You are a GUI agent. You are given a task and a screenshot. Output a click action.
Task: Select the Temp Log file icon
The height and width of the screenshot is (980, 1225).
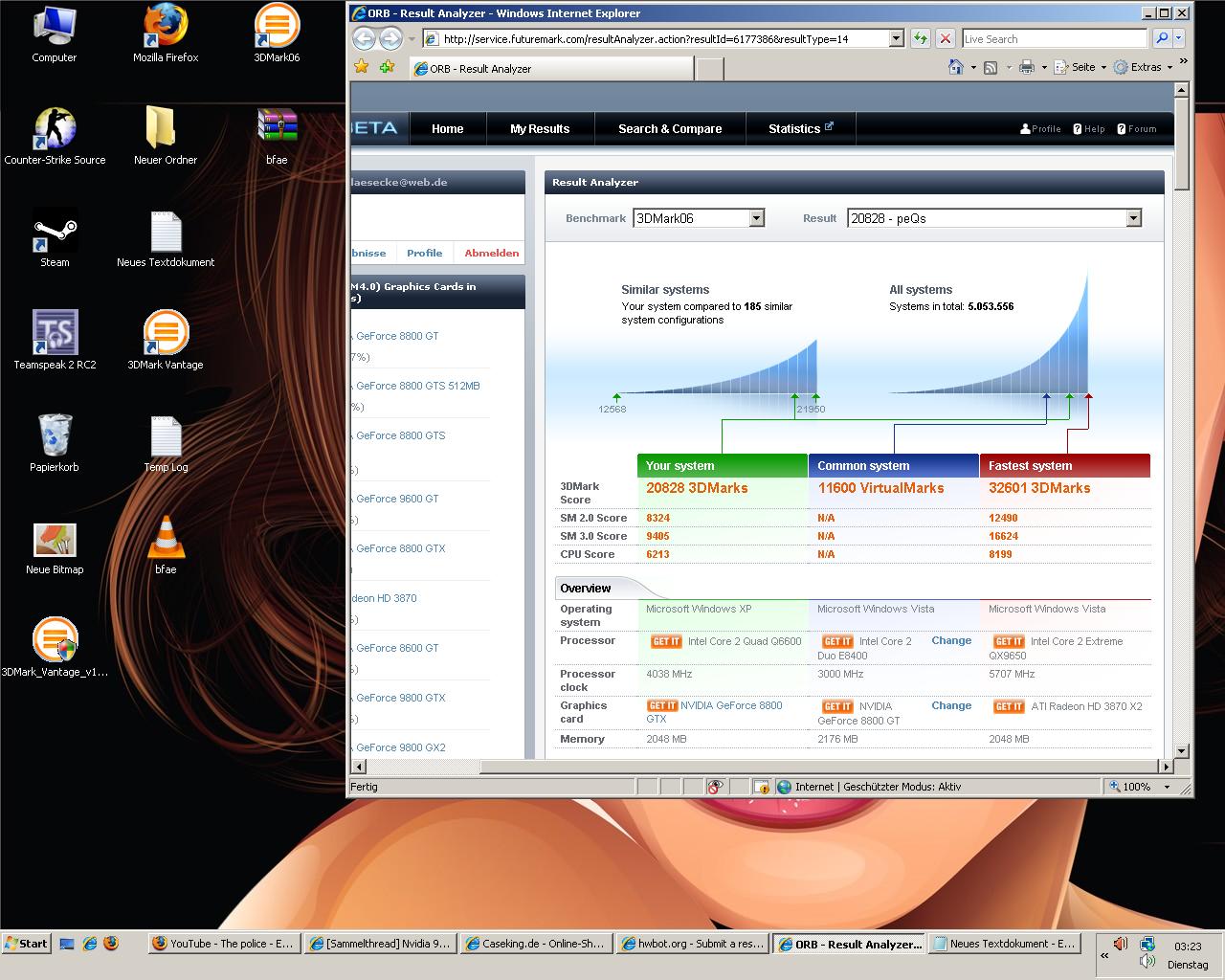click(x=166, y=444)
